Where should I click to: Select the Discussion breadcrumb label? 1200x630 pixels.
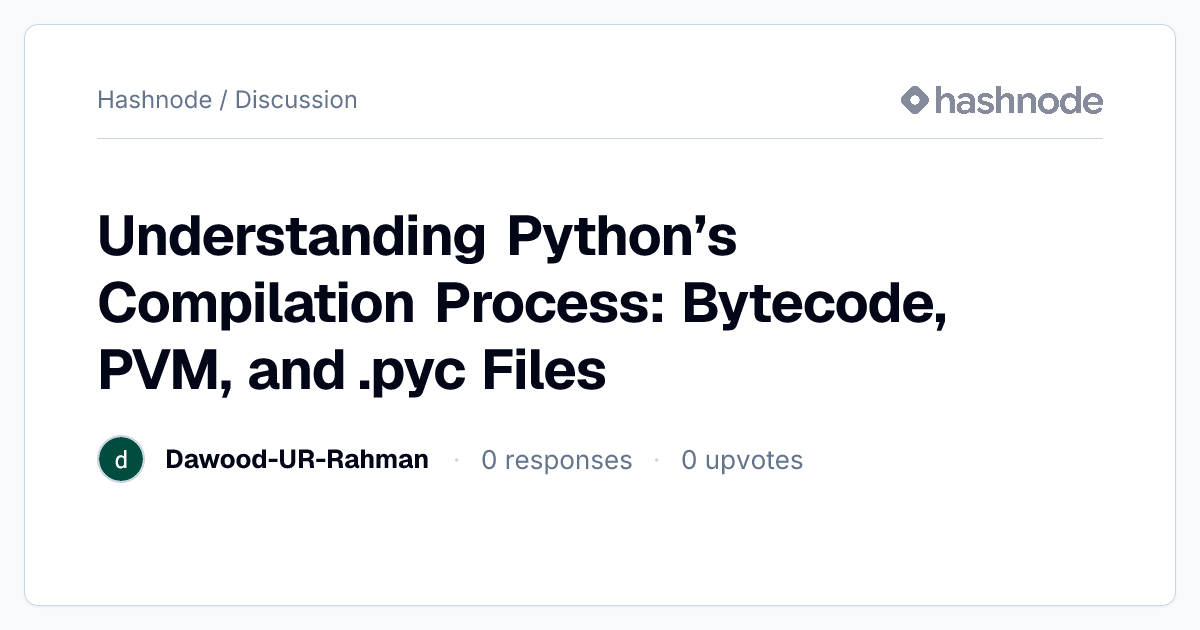tap(296, 100)
